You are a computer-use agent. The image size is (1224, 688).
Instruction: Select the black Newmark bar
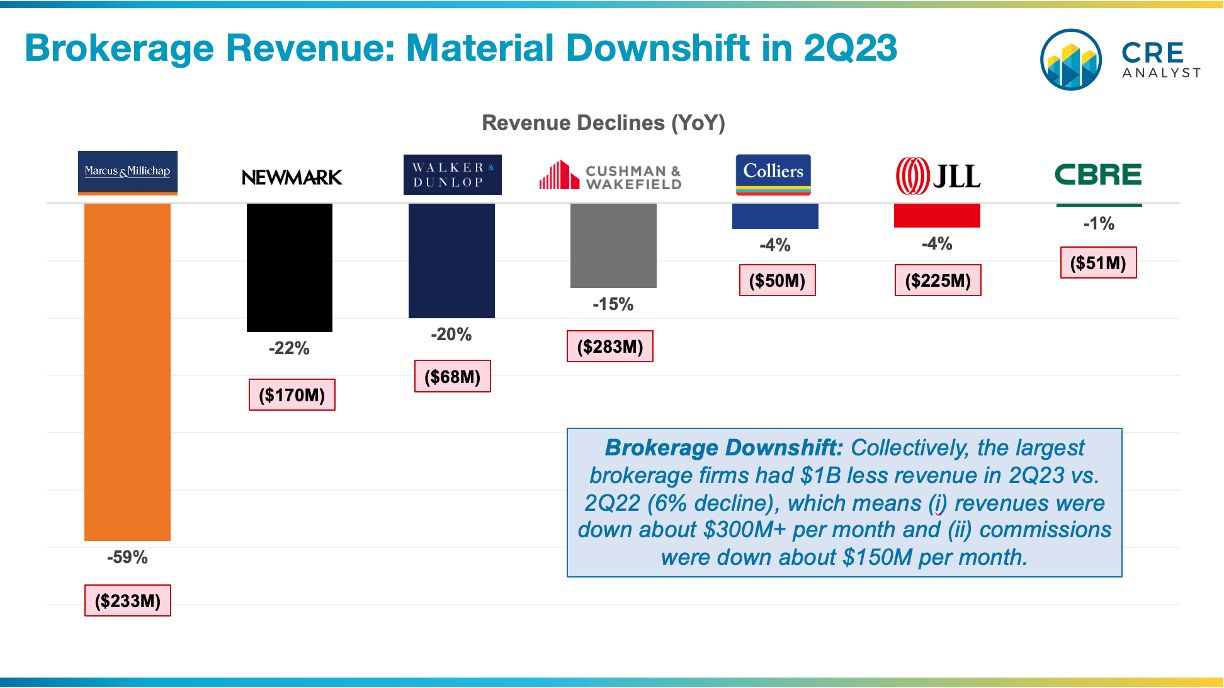pyautogui.click(x=289, y=267)
